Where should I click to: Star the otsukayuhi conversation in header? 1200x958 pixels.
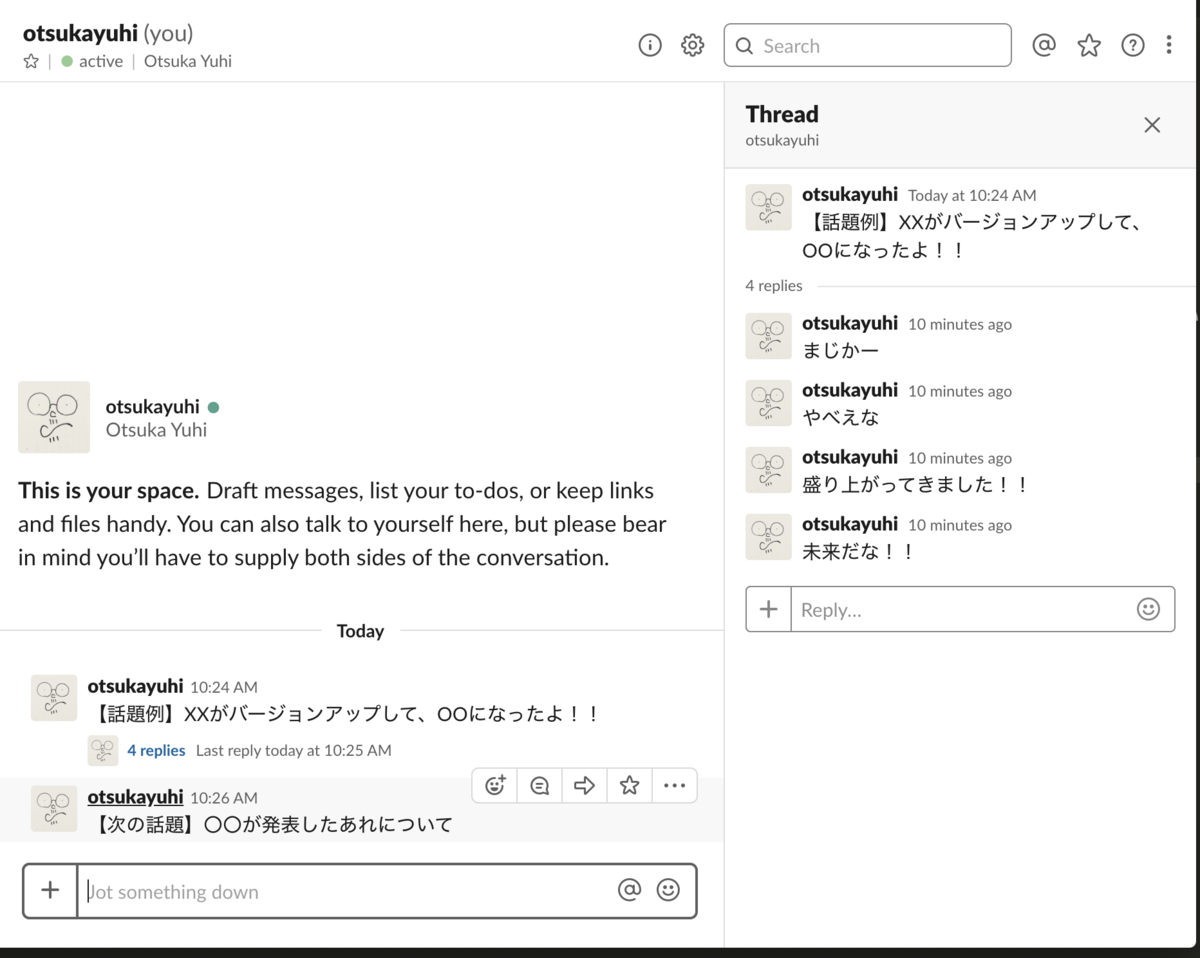click(31, 61)
